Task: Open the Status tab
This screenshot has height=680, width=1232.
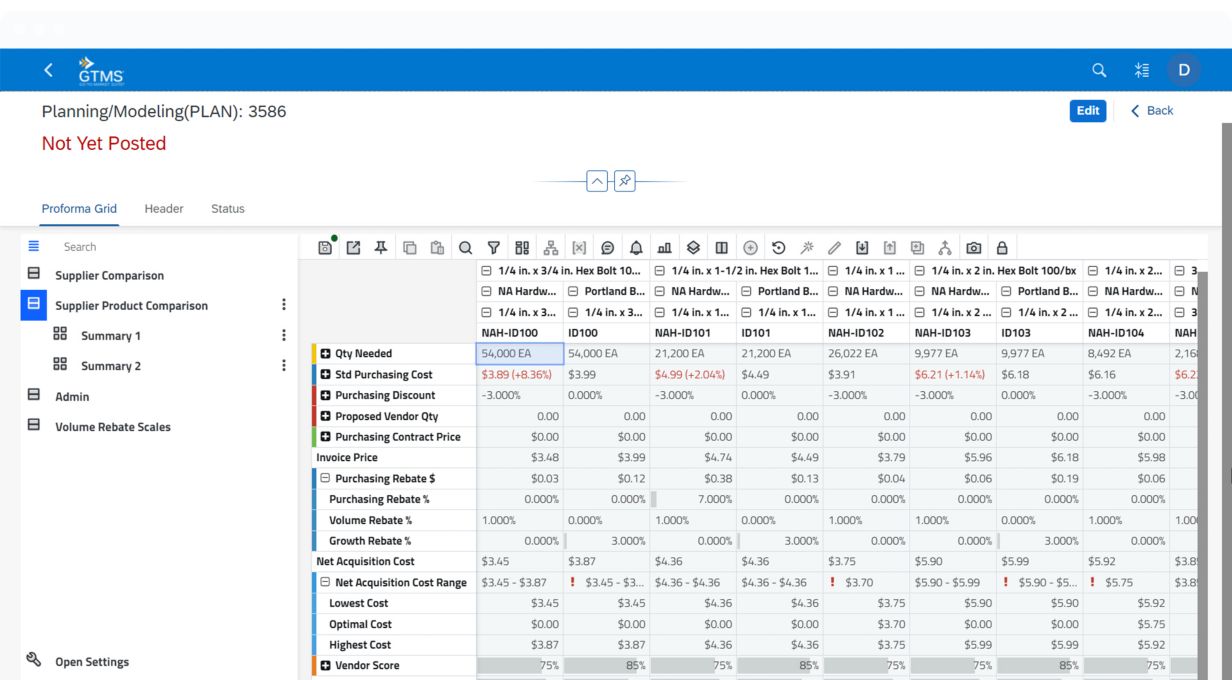Action: click(227, 209)
